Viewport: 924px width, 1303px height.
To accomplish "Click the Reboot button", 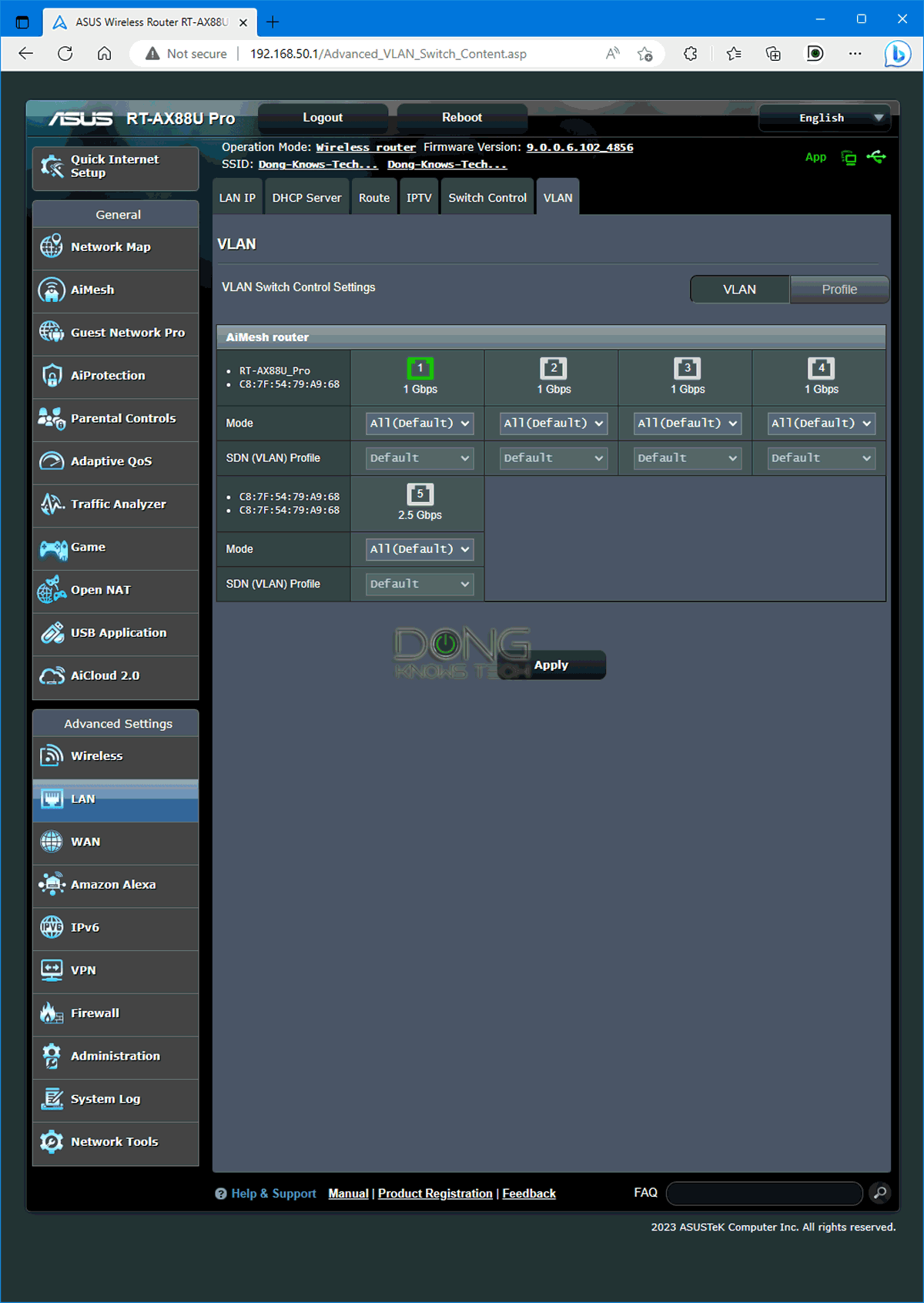I will [462, 118].
